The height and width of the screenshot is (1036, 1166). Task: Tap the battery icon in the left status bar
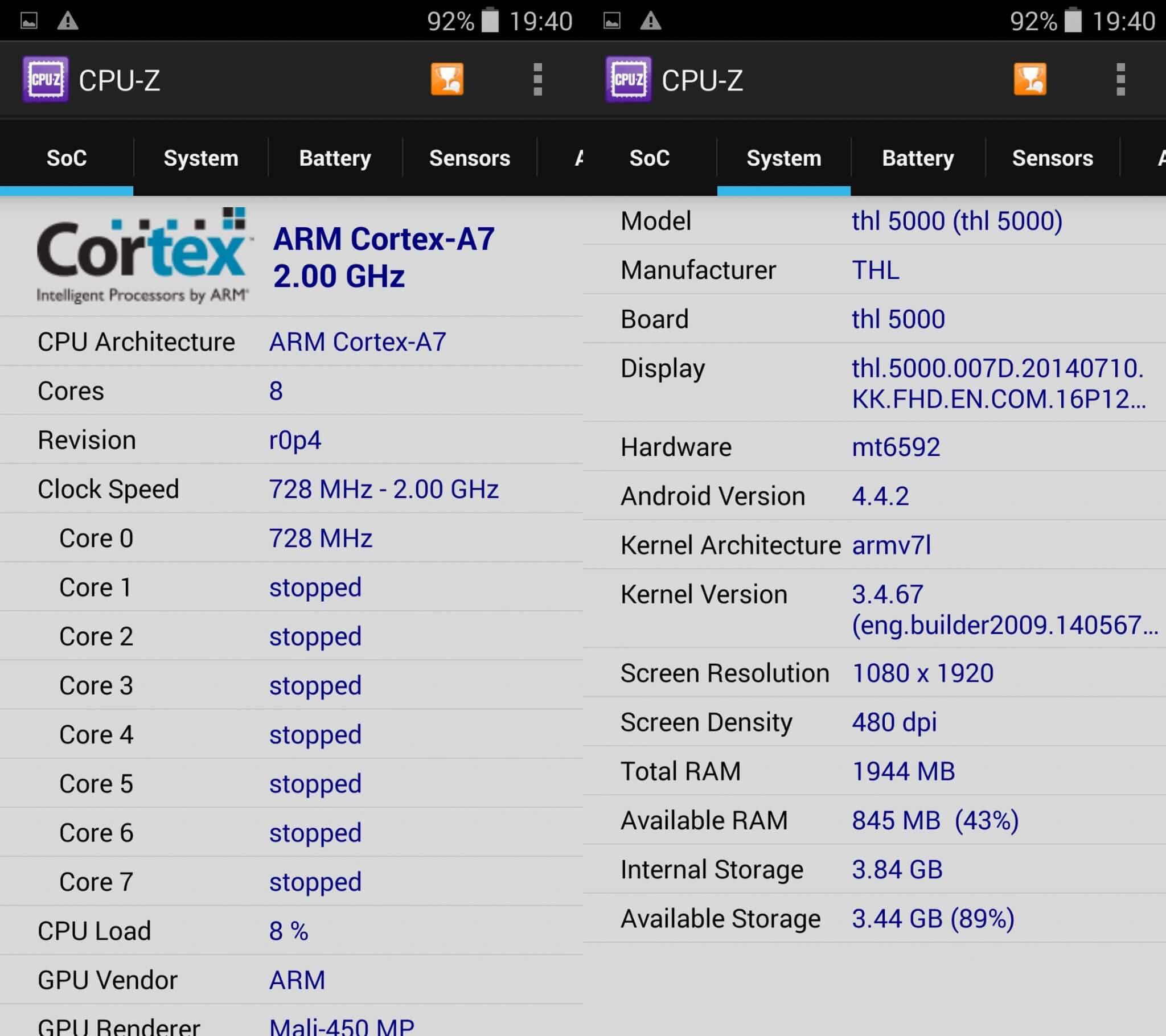pyautogui.click(x=490, y=20)
